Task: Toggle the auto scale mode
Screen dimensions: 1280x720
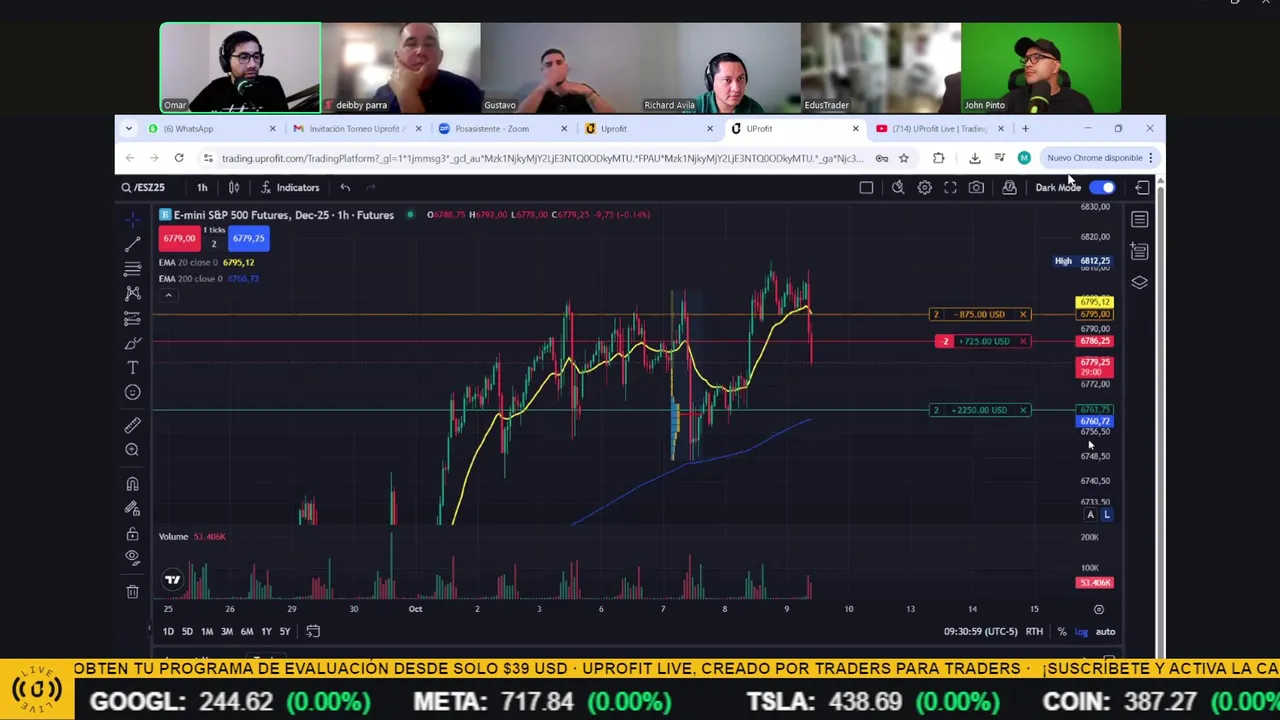Action: coord(1105,631)
